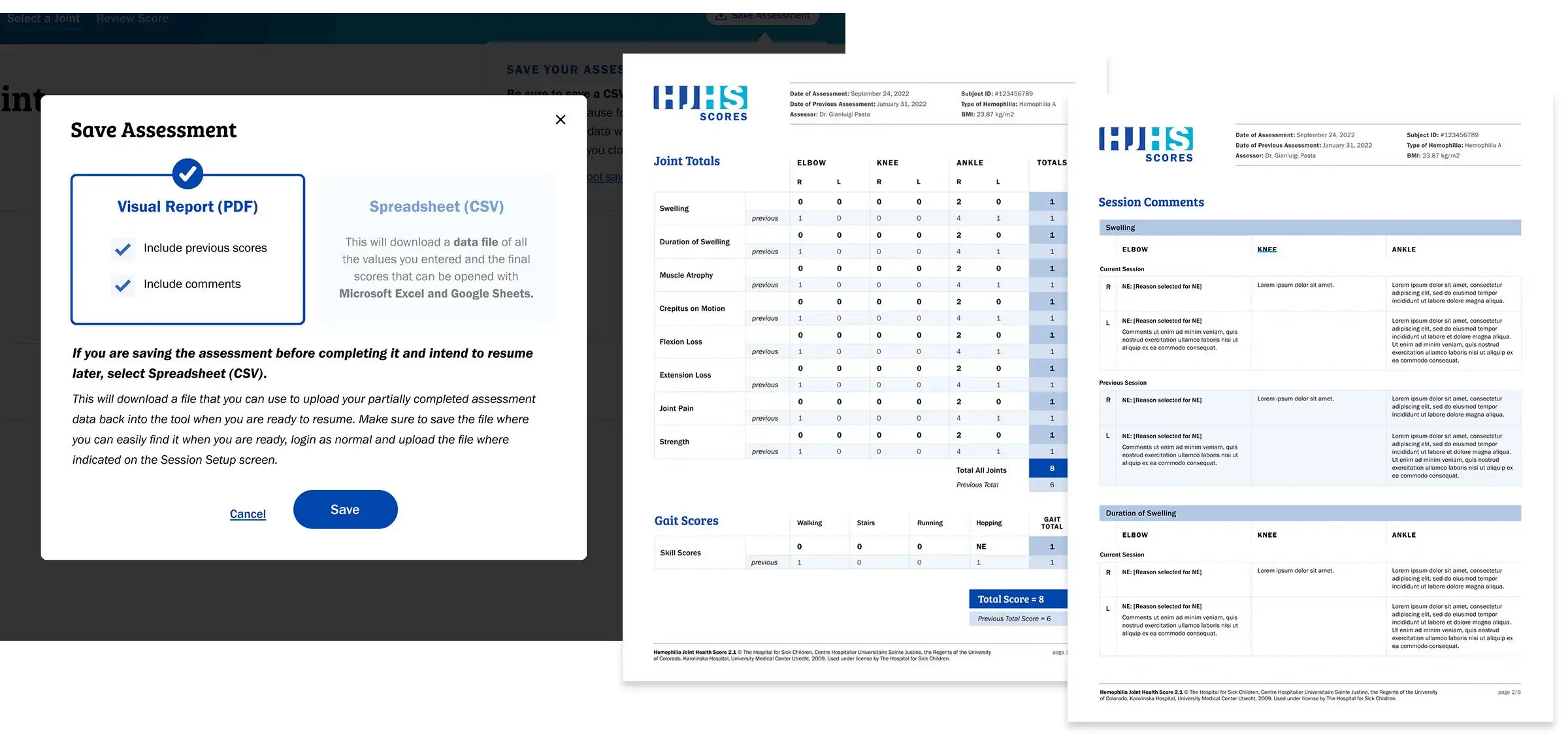Select the Visual Report (PDF) option
1568x744 pixels.
pyautogui.click(x=188, y=207)
